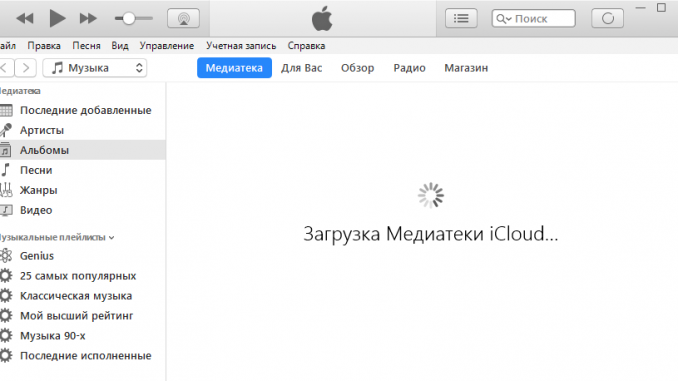Click gear icon beside Мой высший рейтинг
This screenshot has height=381, width=678.
6,315
